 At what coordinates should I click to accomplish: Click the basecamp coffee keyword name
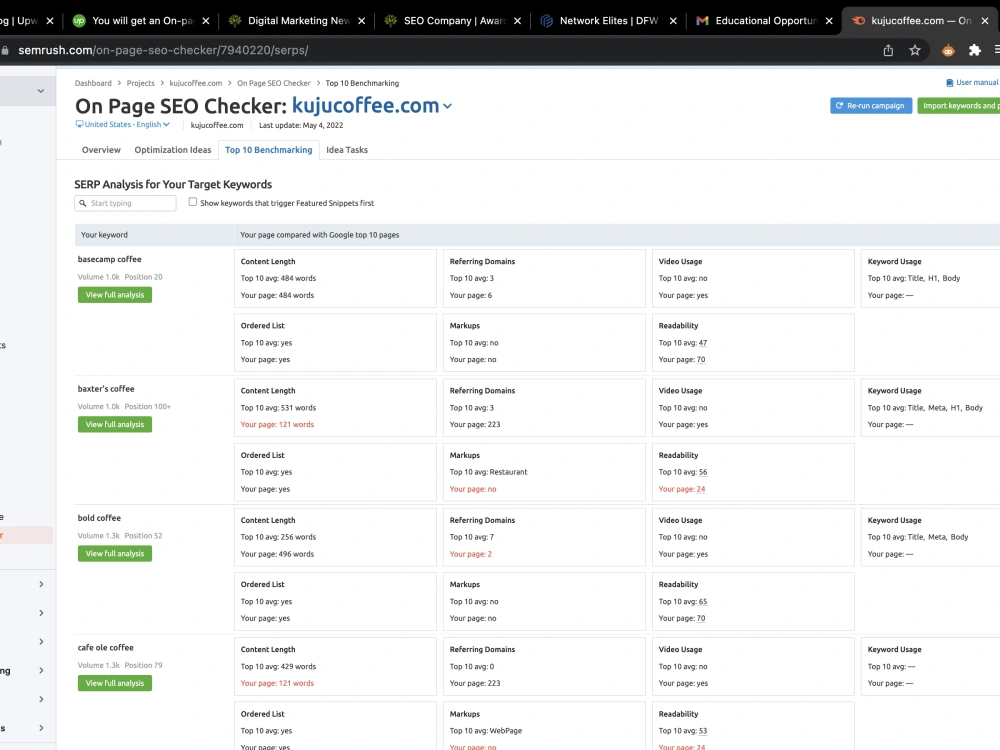click(110, 260)
